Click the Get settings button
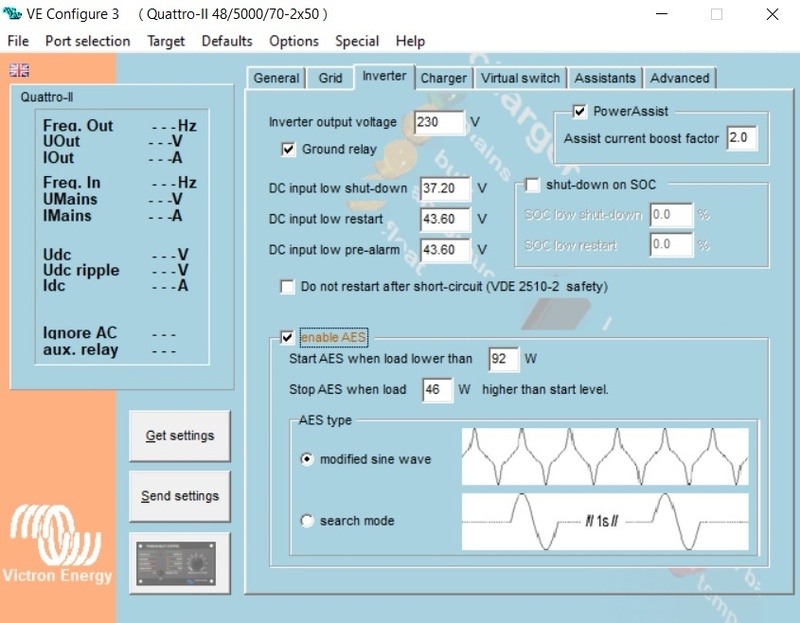 pos(180,436)
